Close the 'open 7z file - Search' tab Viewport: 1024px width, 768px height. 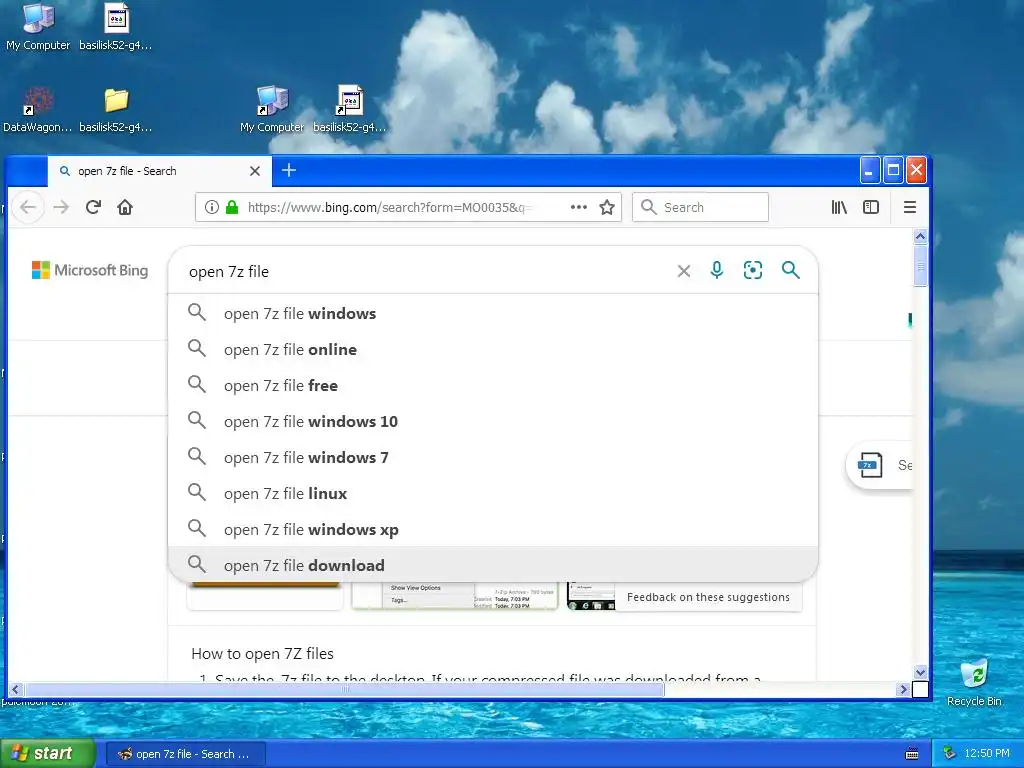255,171
